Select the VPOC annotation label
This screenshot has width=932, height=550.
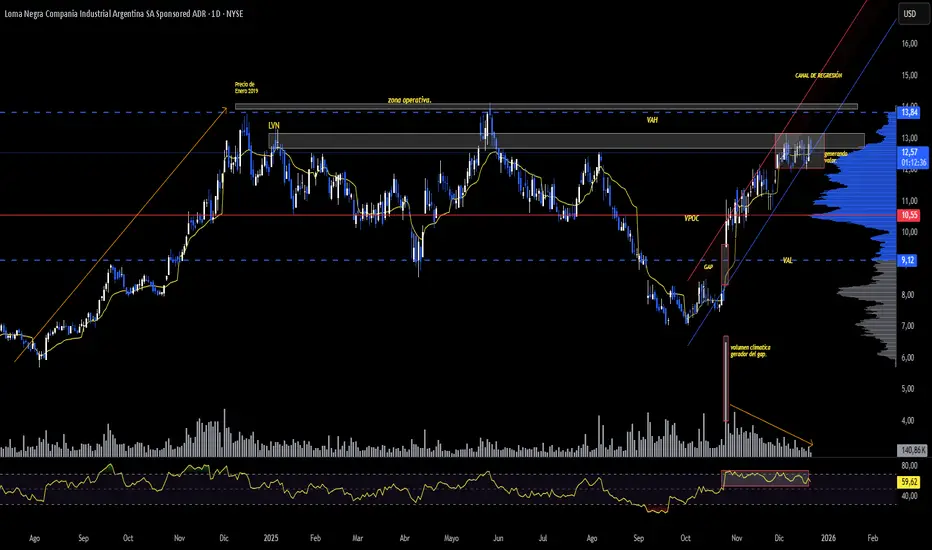[691, 218]
